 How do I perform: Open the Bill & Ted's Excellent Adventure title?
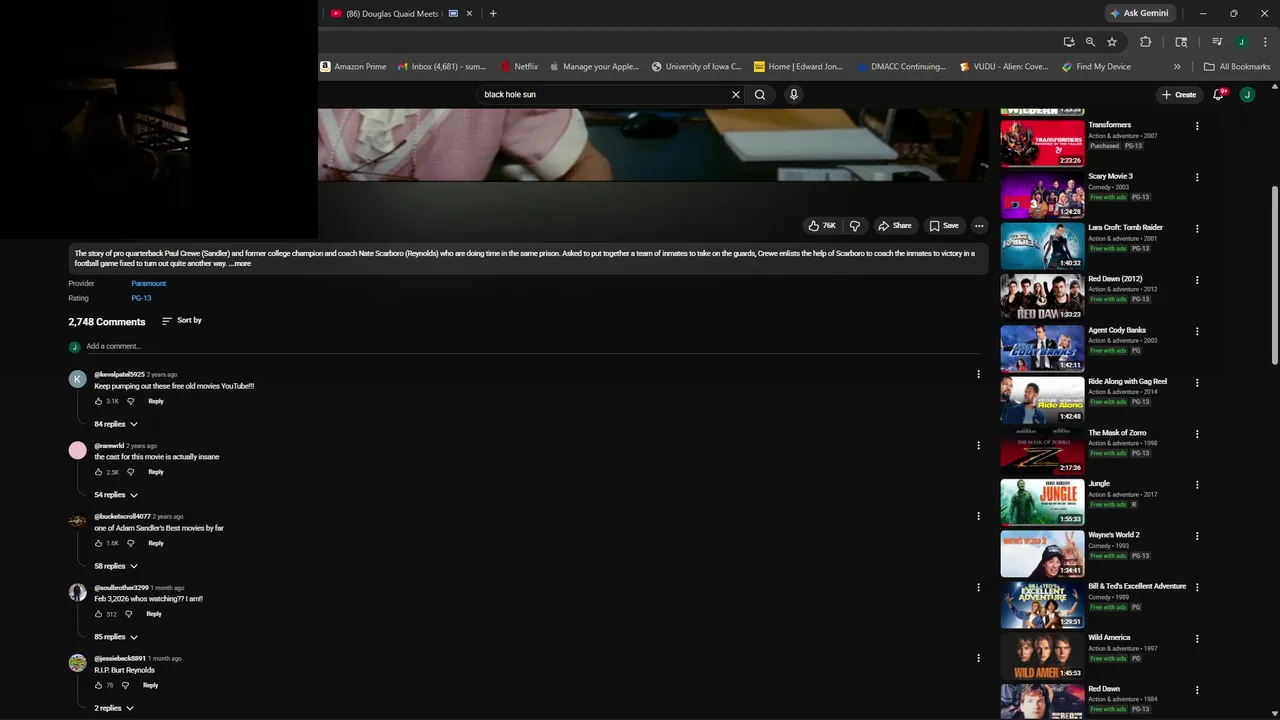click(1137, 586)
